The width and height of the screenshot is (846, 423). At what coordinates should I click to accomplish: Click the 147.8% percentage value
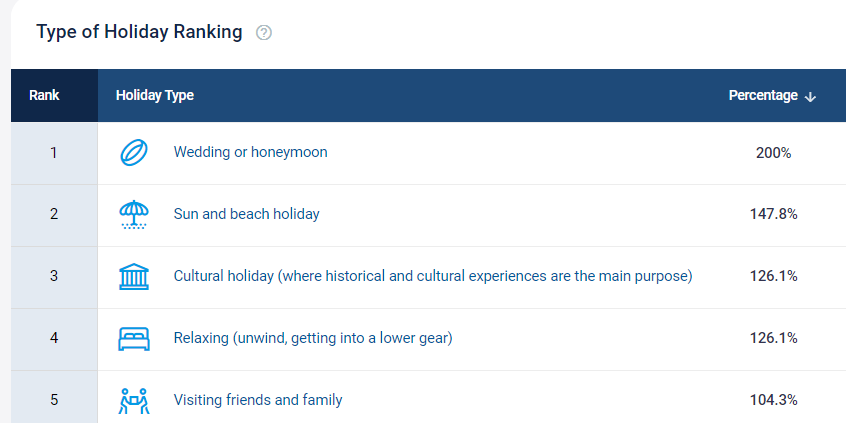(x=774, y=214)
